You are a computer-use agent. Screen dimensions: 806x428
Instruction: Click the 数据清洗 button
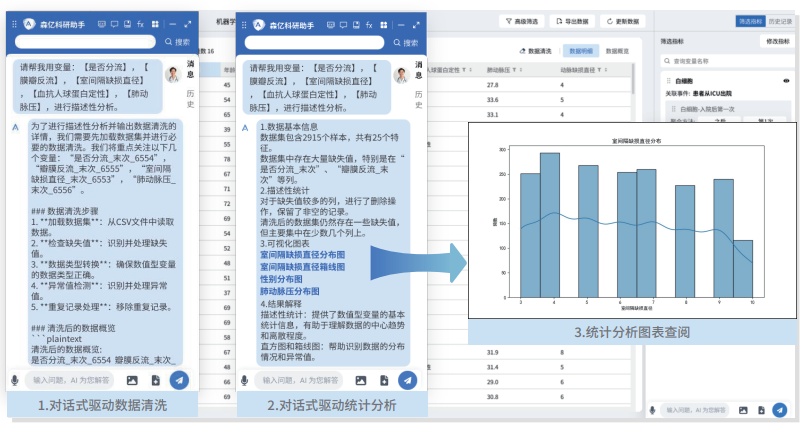click(536, 51)
